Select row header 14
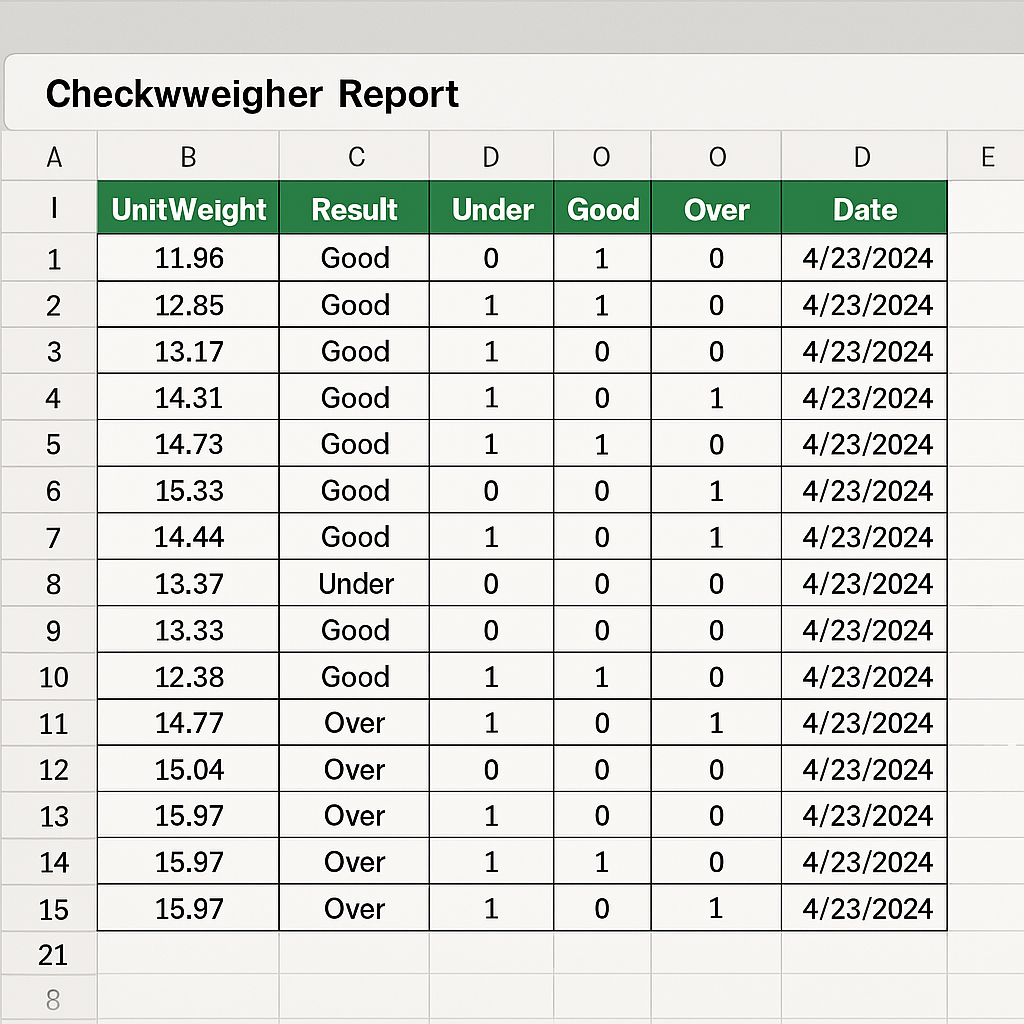1024x1024 pixels. coord(50,862)
